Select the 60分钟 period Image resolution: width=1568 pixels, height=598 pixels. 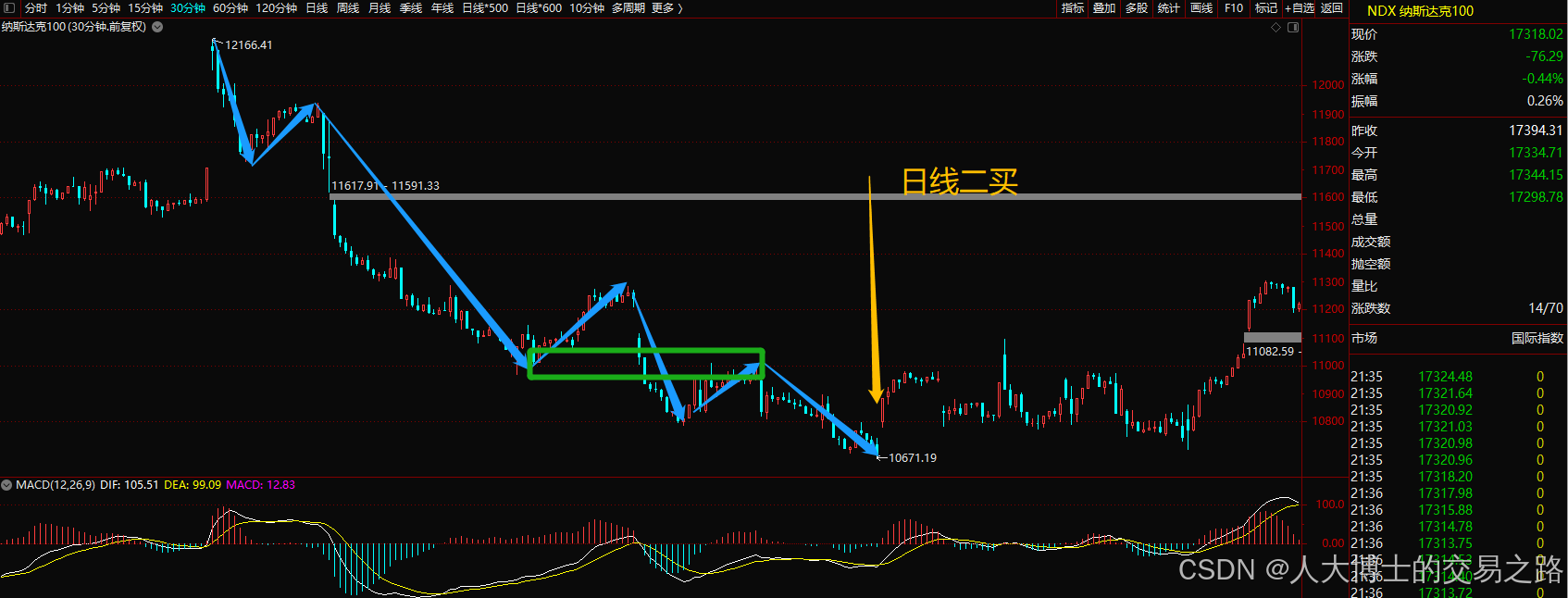tap(230, 8)
